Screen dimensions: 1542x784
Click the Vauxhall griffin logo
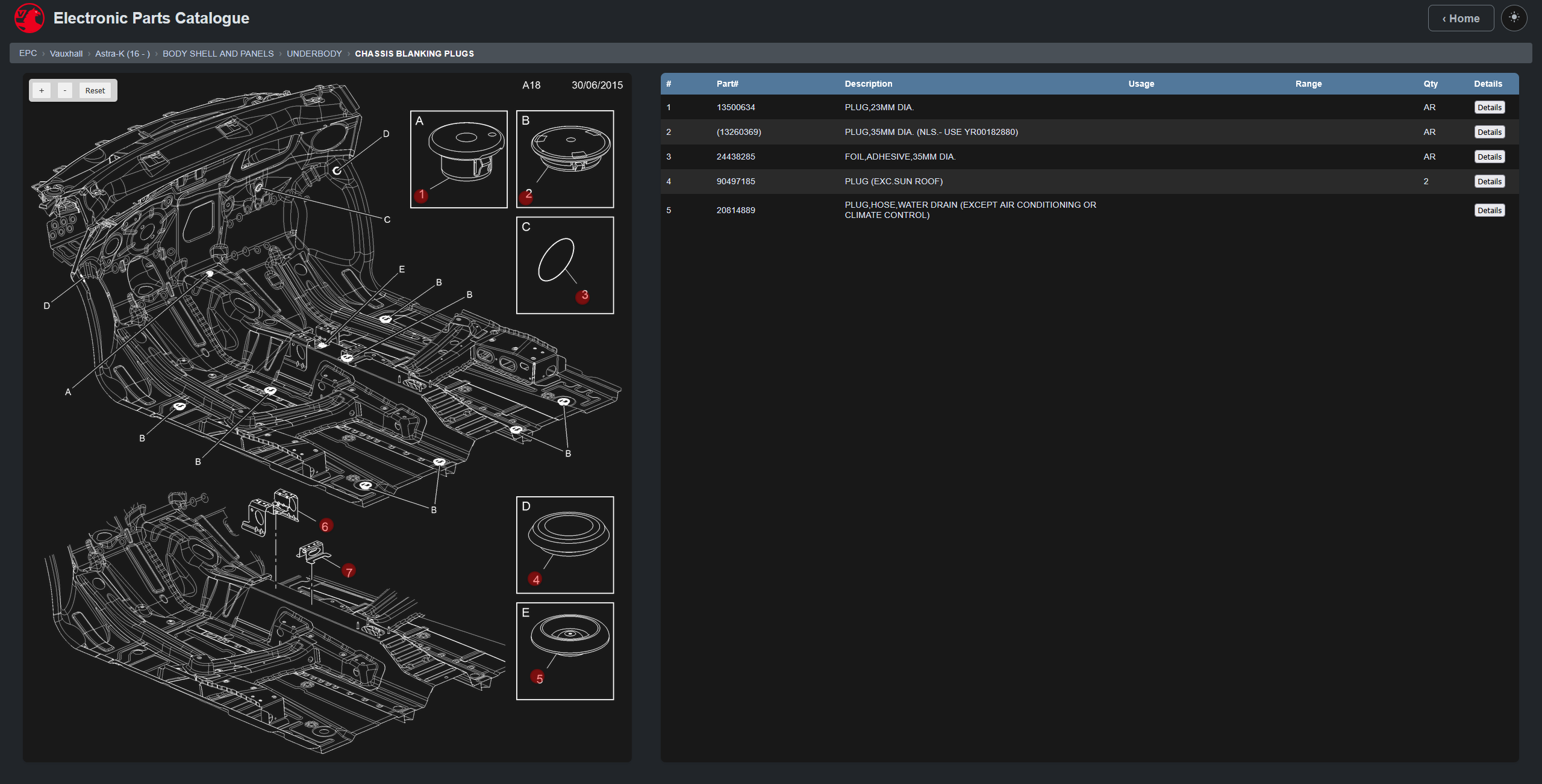pyautogui.click(x=29, y=18)
